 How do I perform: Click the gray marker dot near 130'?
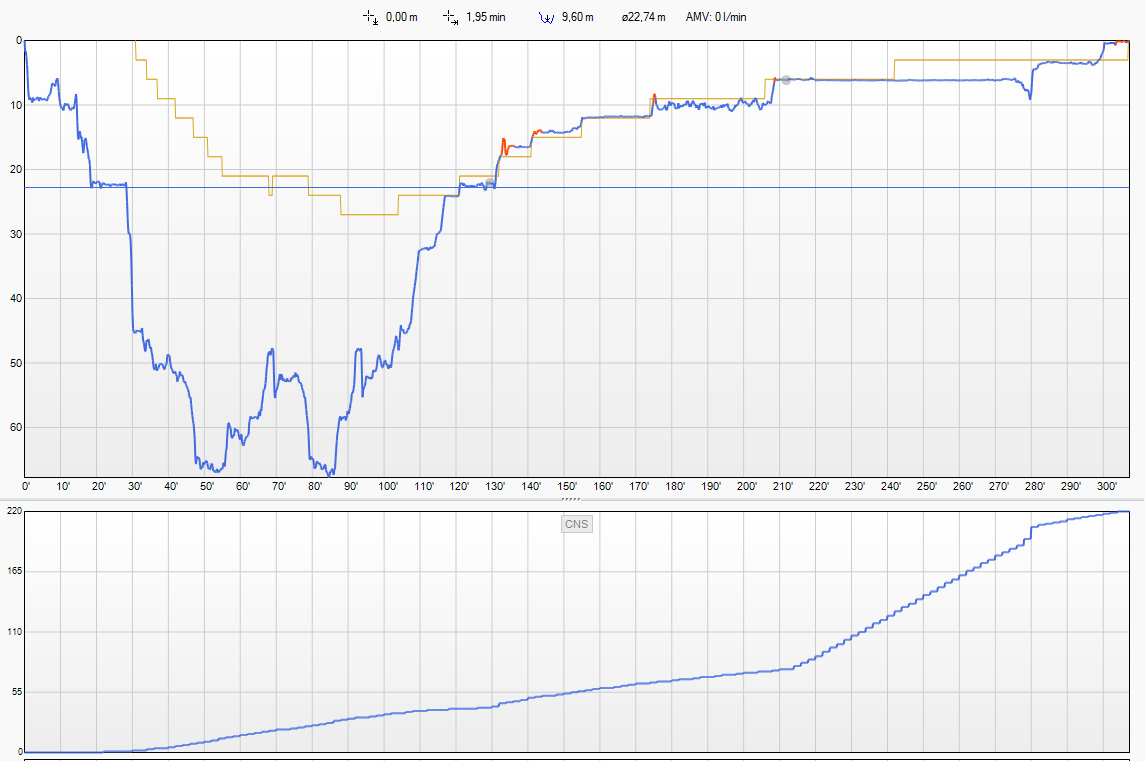point(489,183)
